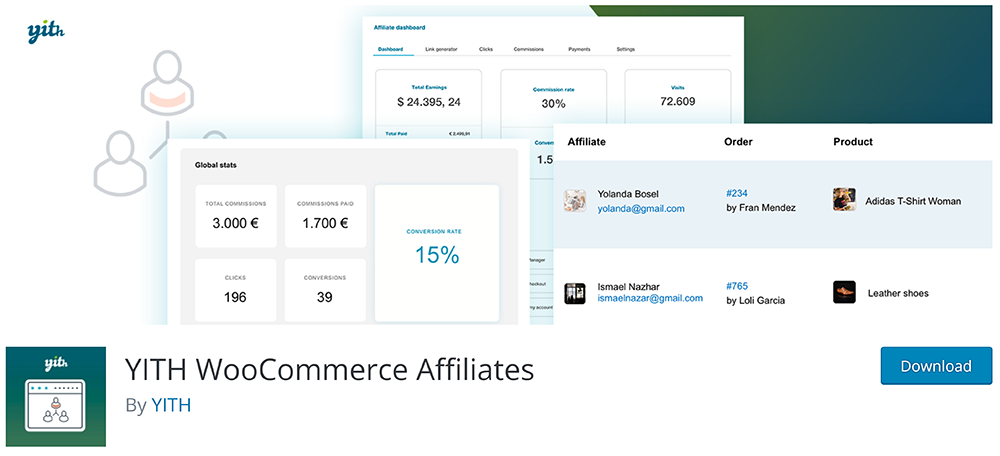
Task: Open the ismaelnazar@gmail.com email link
Action: click(650, 298)
